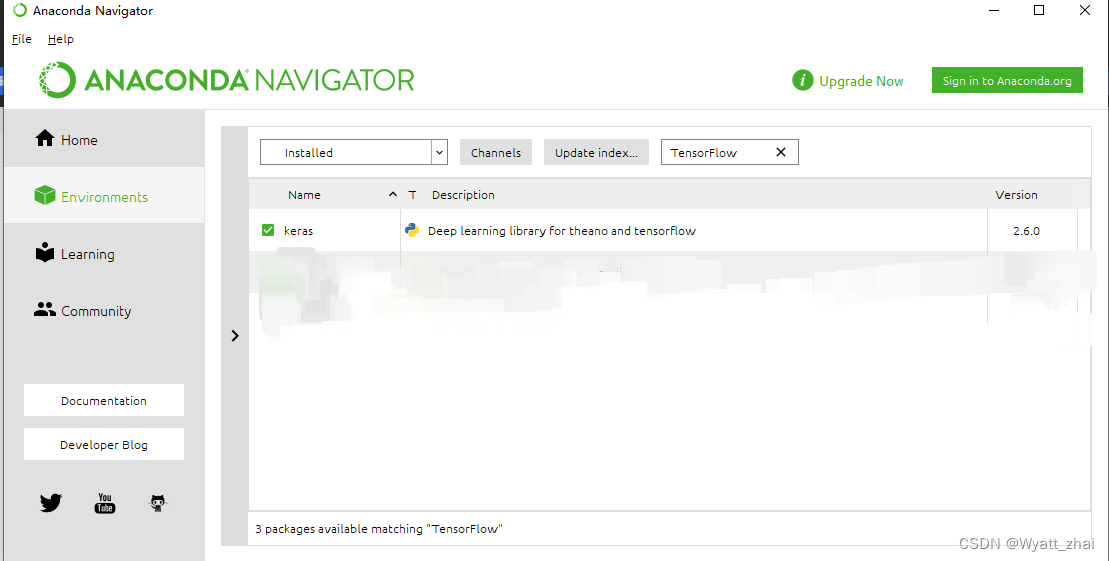Click the Anaconda Navigator logo

coord(226,80)
